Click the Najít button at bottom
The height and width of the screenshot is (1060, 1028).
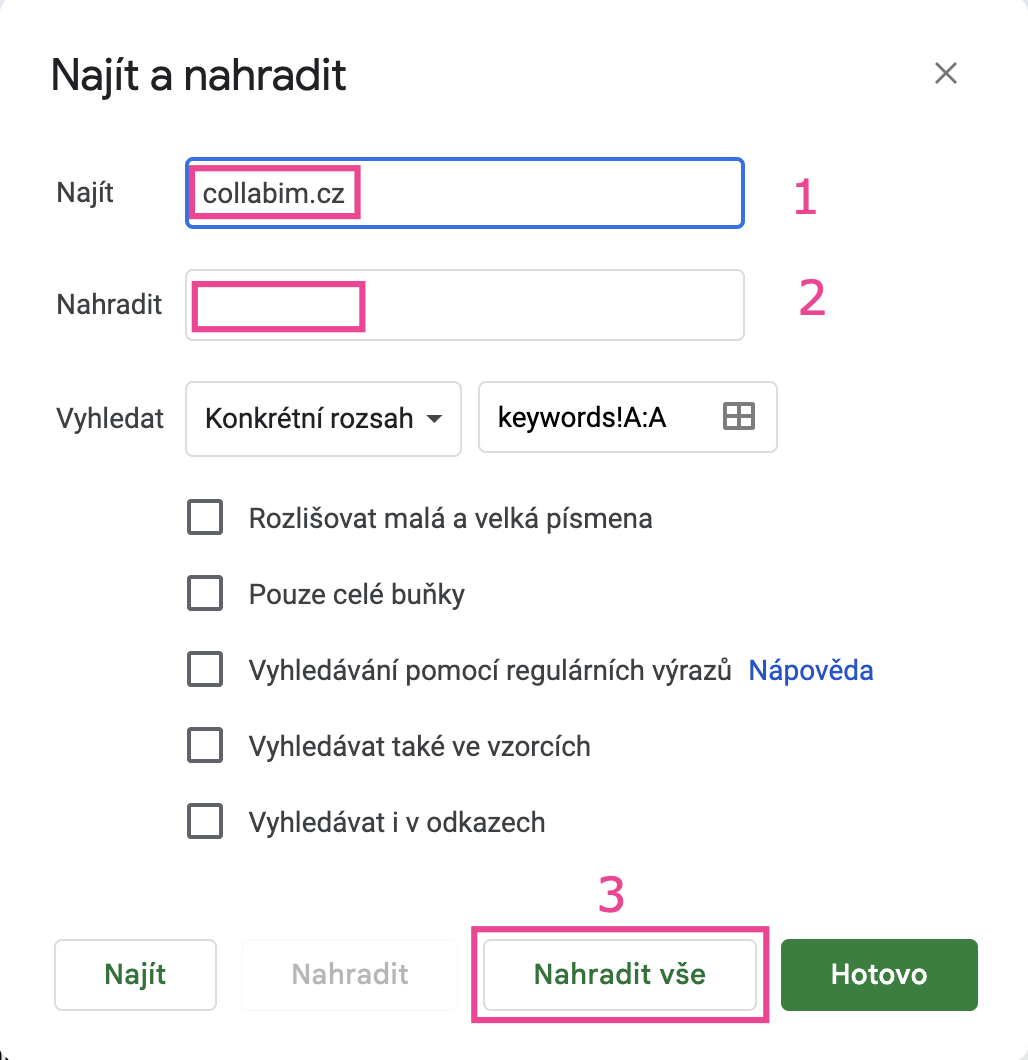[135, 975]
